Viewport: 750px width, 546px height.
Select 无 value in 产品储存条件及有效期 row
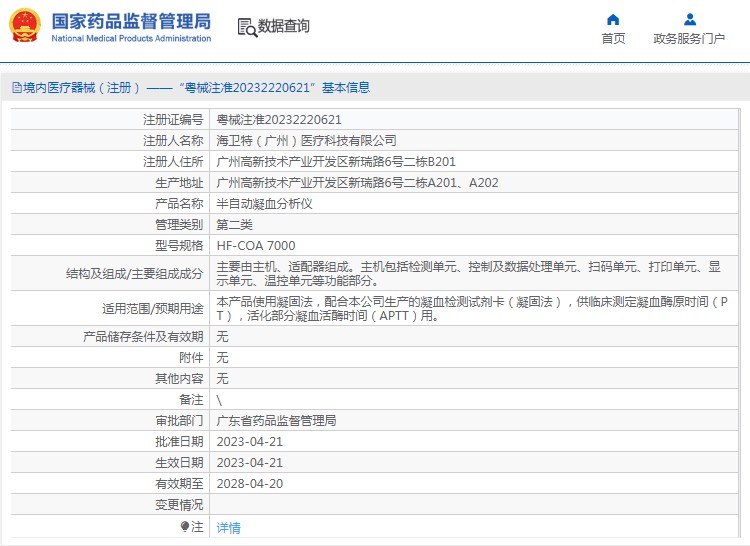tap(222, 337)
